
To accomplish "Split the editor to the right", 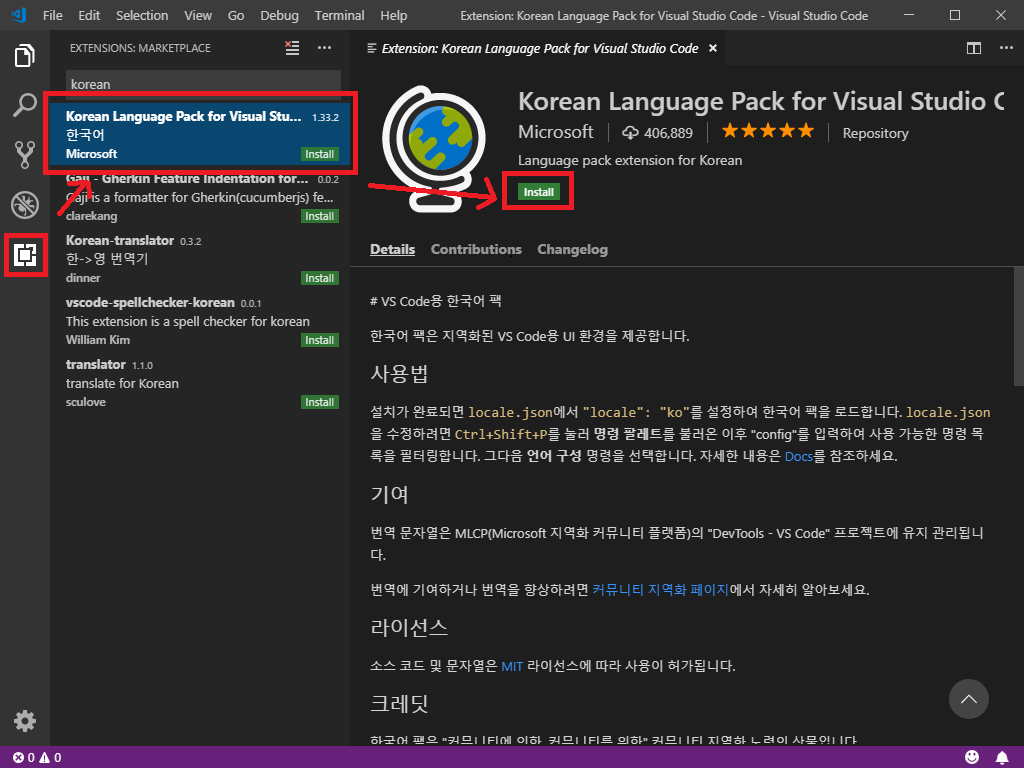I will tap(974, 48).
